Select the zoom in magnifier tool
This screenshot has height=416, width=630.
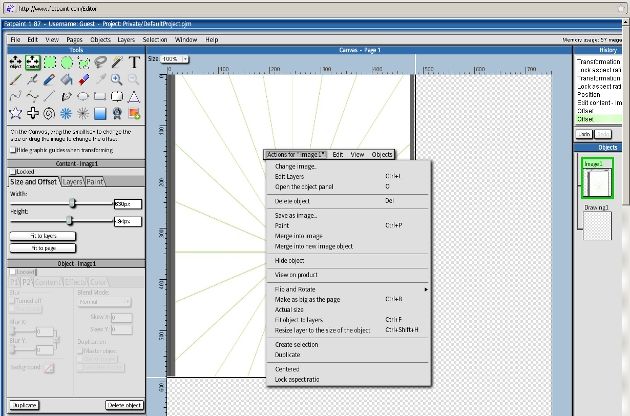(117, 79)
